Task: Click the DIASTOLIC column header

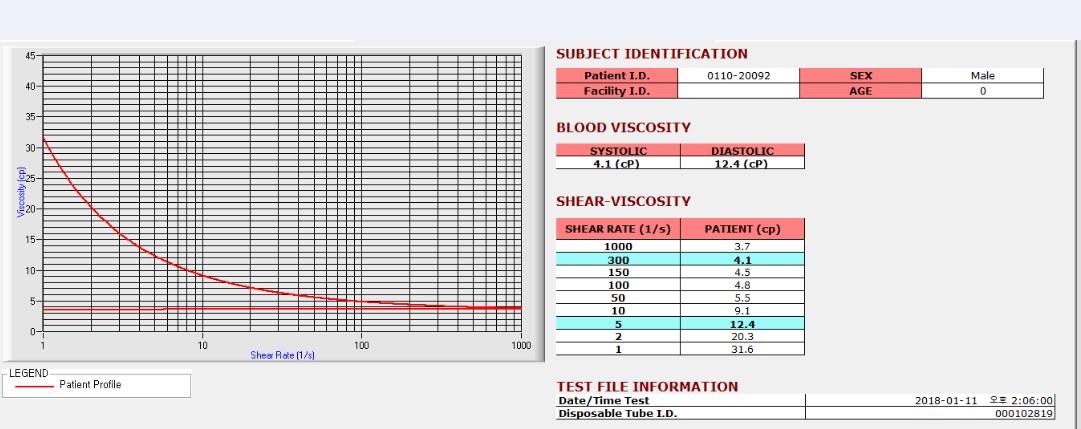Action: [x=742, y=150]
